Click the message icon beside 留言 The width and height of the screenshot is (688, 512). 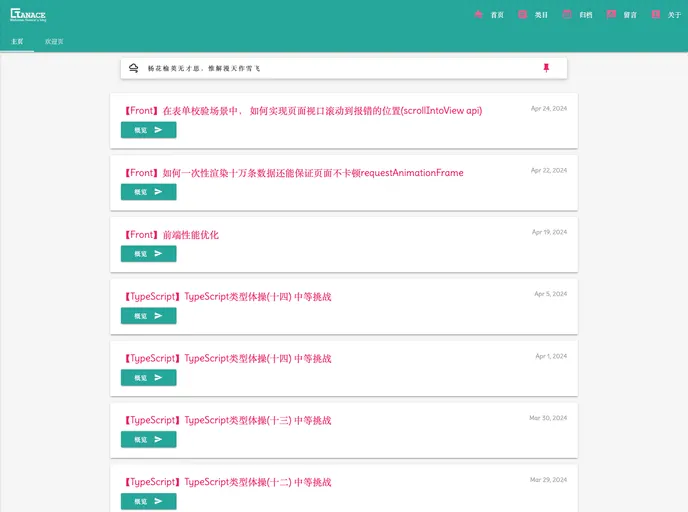(611, 15)
